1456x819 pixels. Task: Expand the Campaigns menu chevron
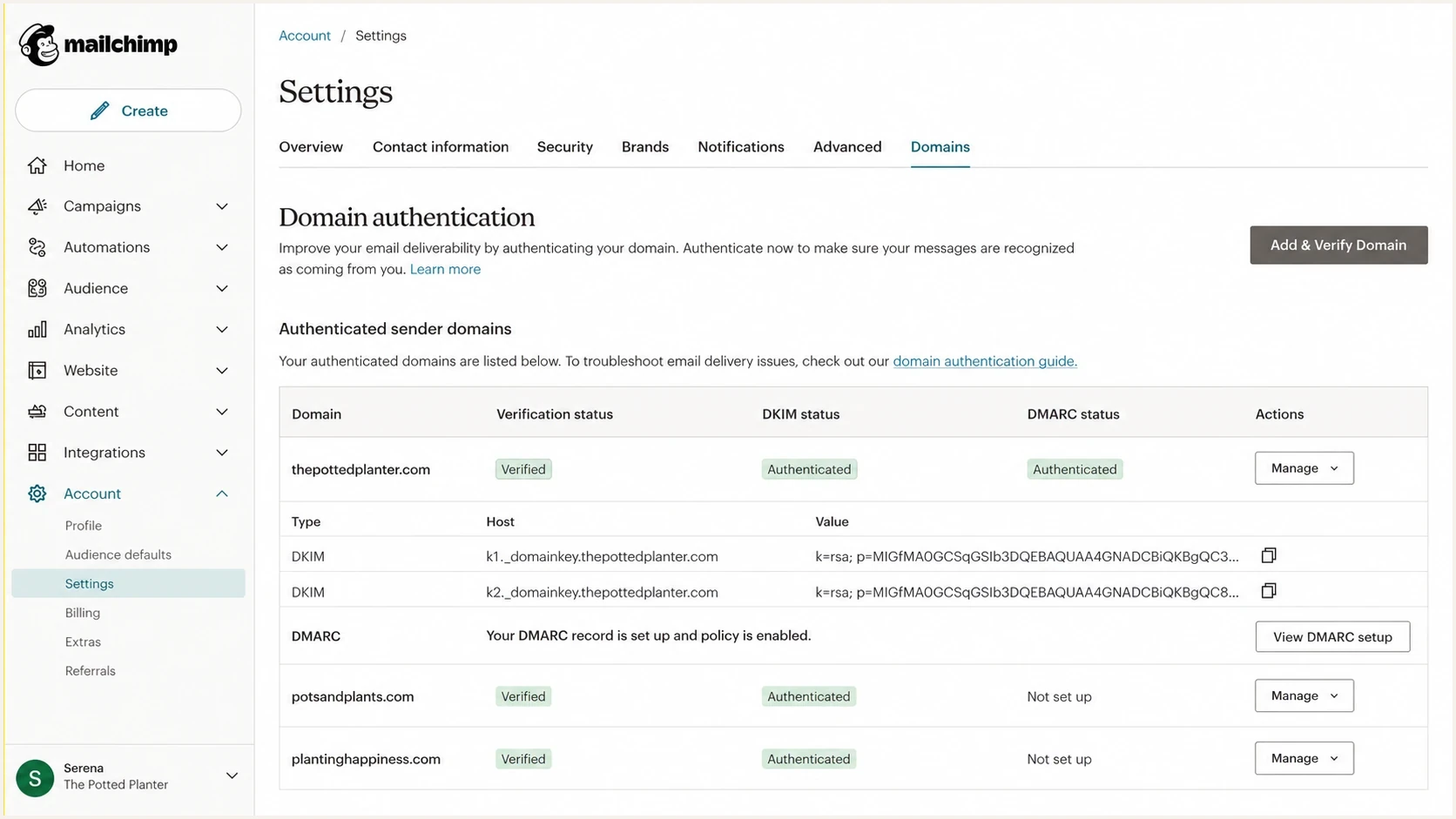(222, 206)
